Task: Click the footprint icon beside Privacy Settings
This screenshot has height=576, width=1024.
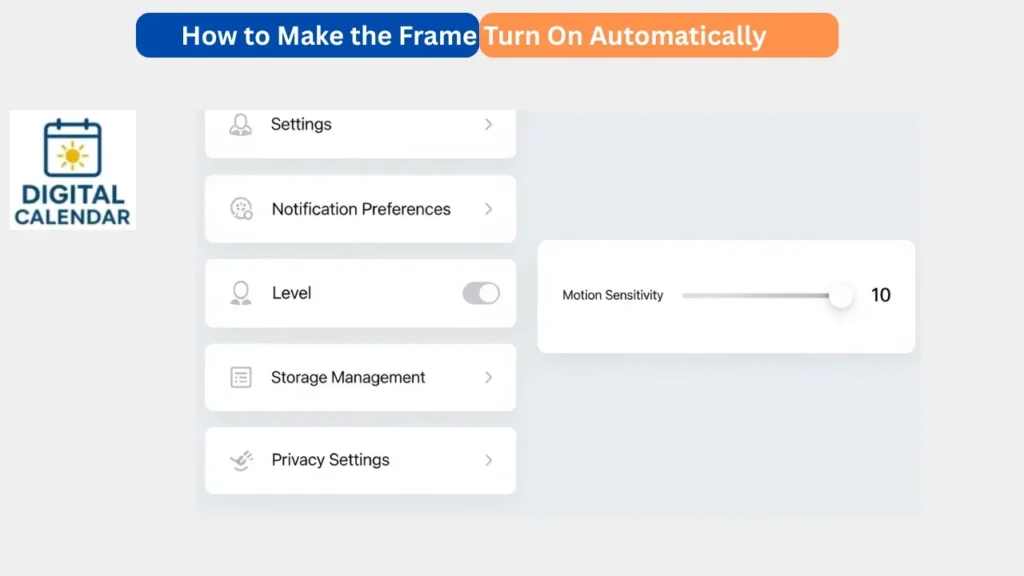Action: pos(240,460)
